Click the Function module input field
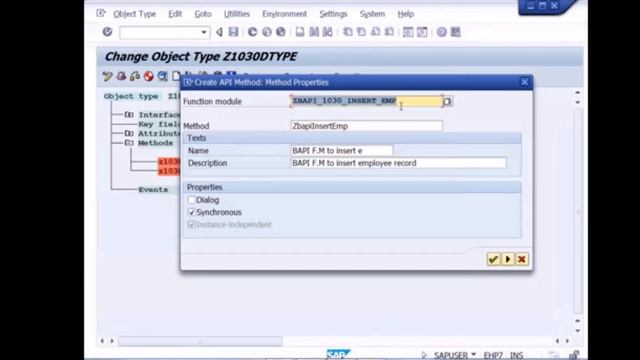640x360 pixels. point(367,101)
